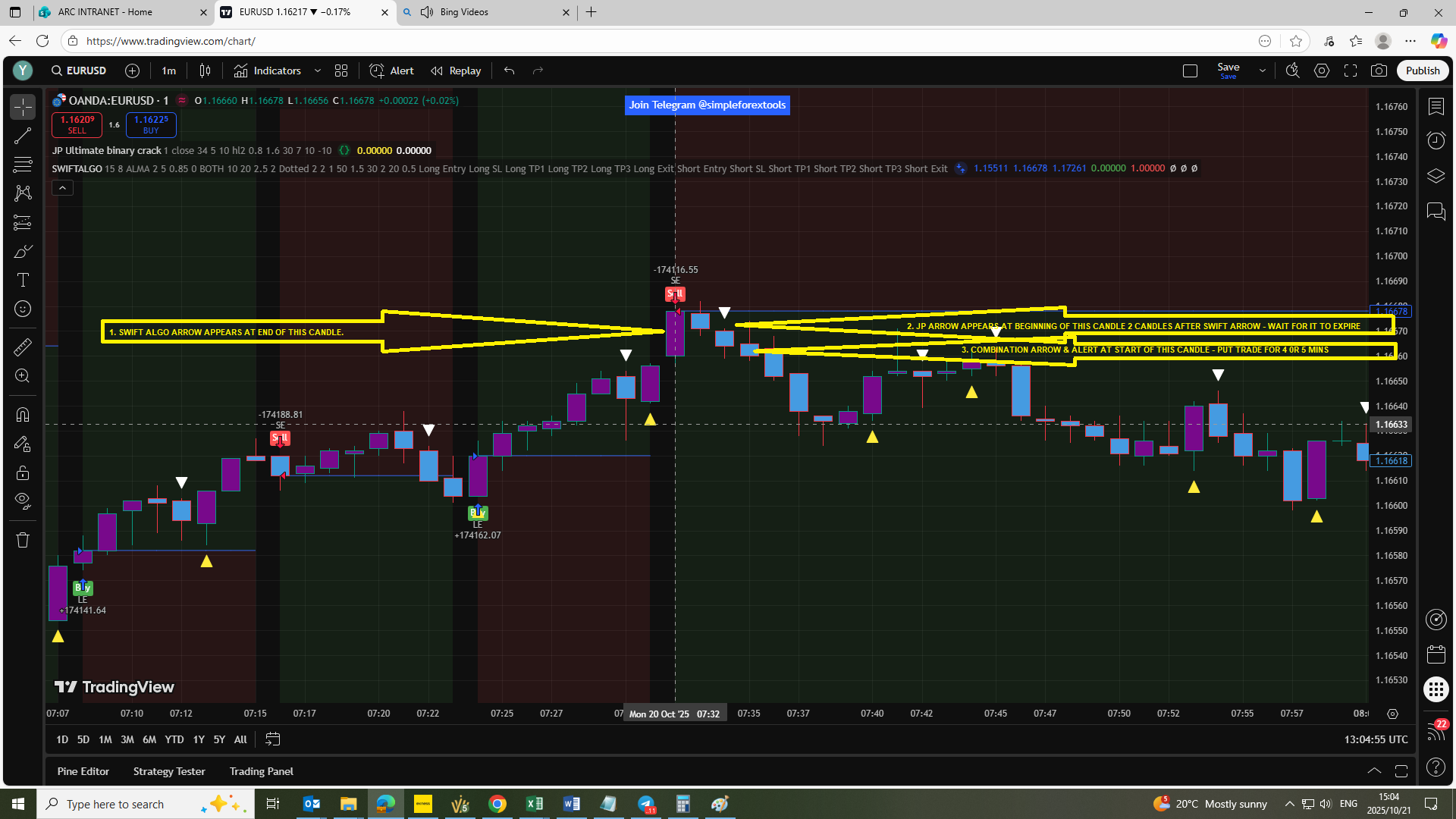Expand the Indicators favorites dropdown arrow
The width and height of the screenshot is (1456, 819).
[x=318, y=71]
